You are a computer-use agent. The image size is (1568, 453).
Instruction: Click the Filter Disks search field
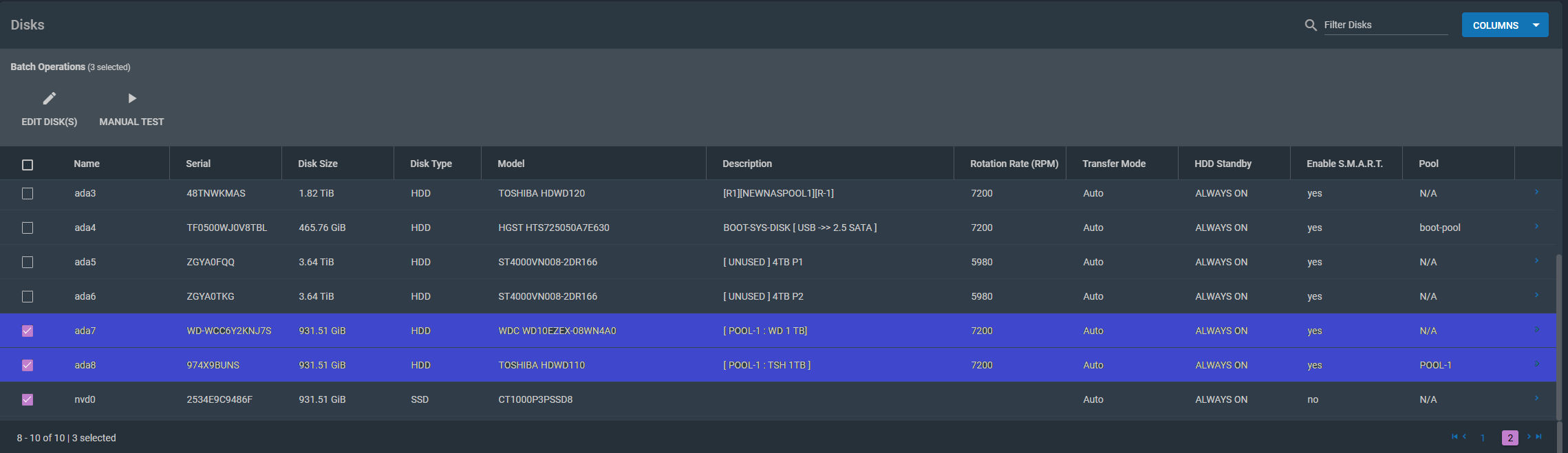click(x=1385, y=25)
